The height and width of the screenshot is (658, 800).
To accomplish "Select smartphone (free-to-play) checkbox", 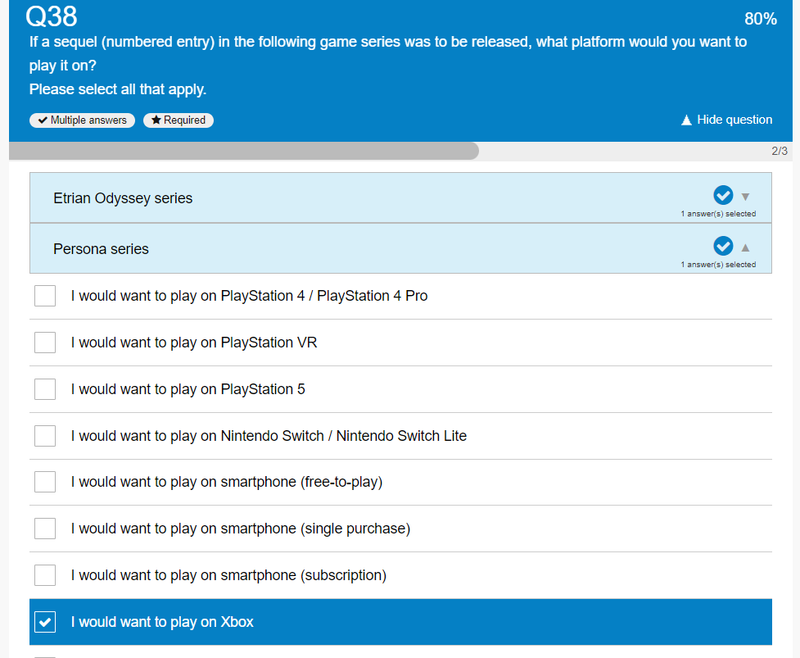I will pos(45,482).
